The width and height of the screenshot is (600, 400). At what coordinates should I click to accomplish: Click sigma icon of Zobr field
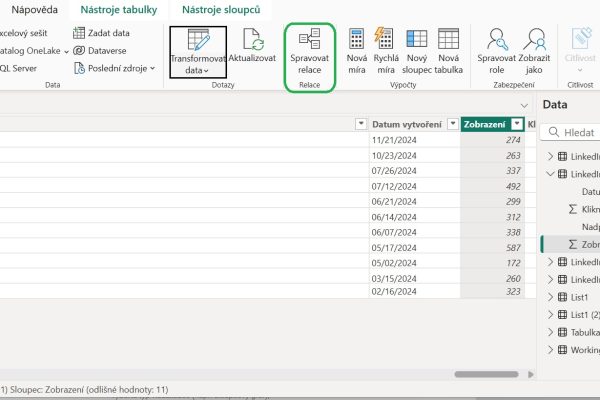pyautogui.click(x=573, y=244)
